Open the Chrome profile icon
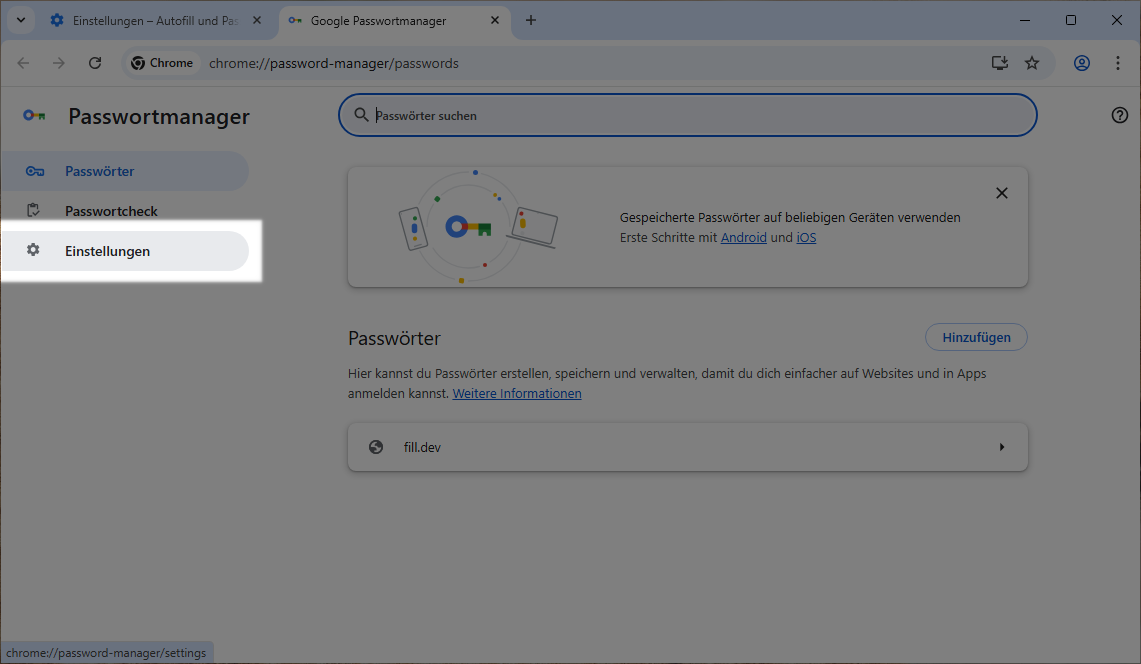The width and height of the screenshot is (1141, 664). 1082,63
